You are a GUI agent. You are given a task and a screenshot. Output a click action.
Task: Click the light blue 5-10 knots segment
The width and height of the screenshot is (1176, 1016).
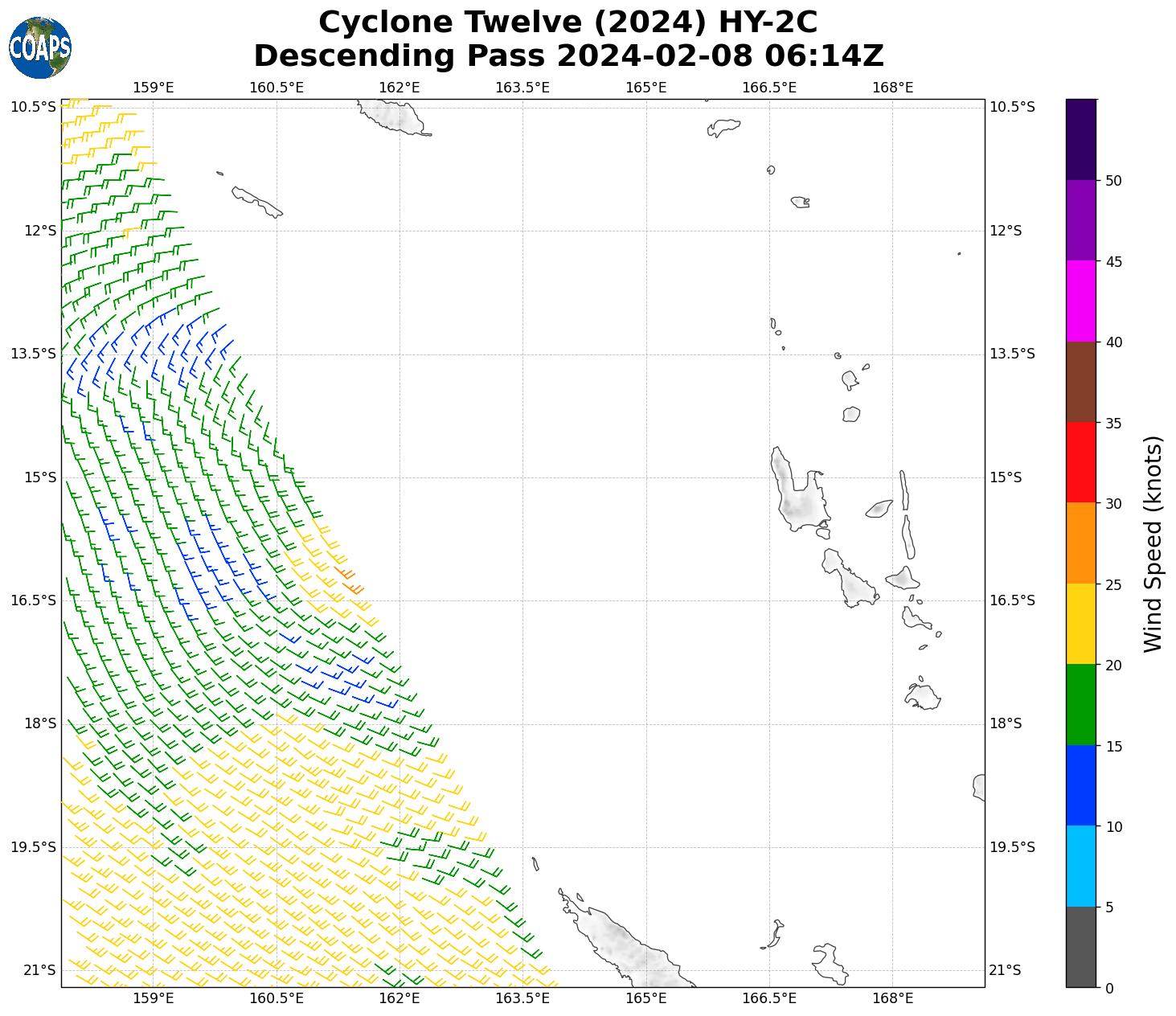[x=1080, y=866]
